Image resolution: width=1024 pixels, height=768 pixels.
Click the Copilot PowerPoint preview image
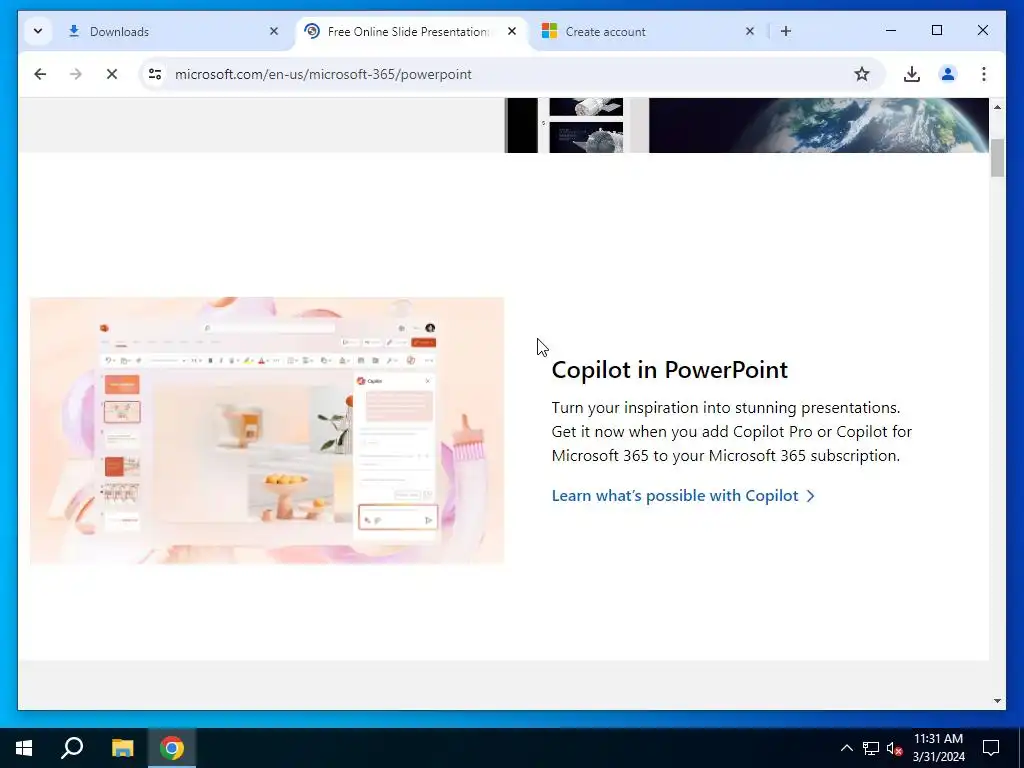pyautogui.click(x=267, y=430)
